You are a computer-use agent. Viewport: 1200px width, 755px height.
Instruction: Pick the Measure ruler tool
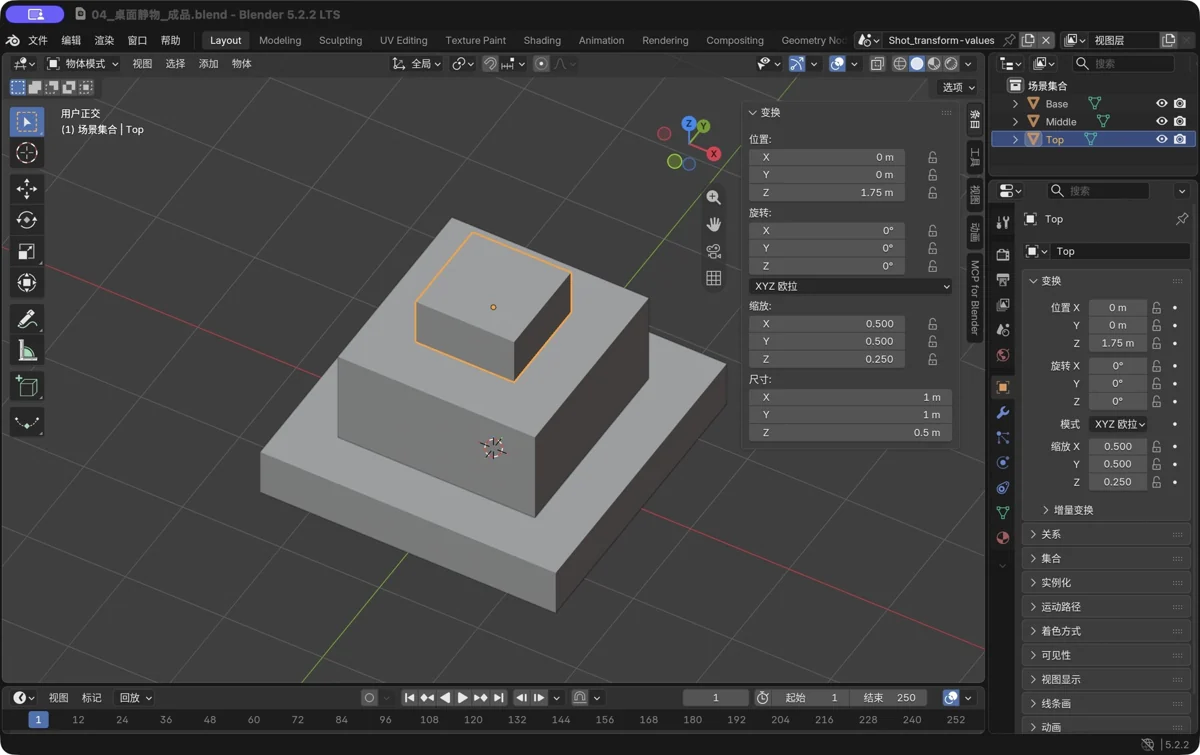click(x=27, y=351)
